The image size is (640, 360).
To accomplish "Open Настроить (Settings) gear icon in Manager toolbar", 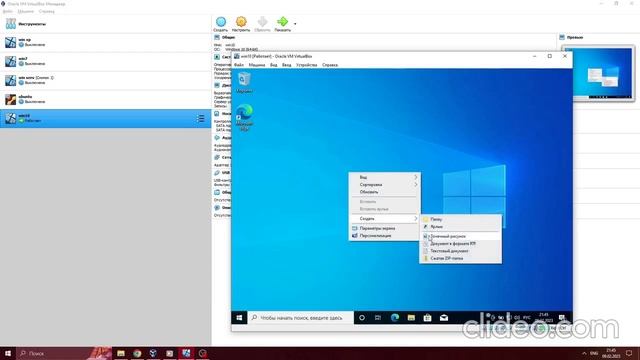I will tap(241, 24).
